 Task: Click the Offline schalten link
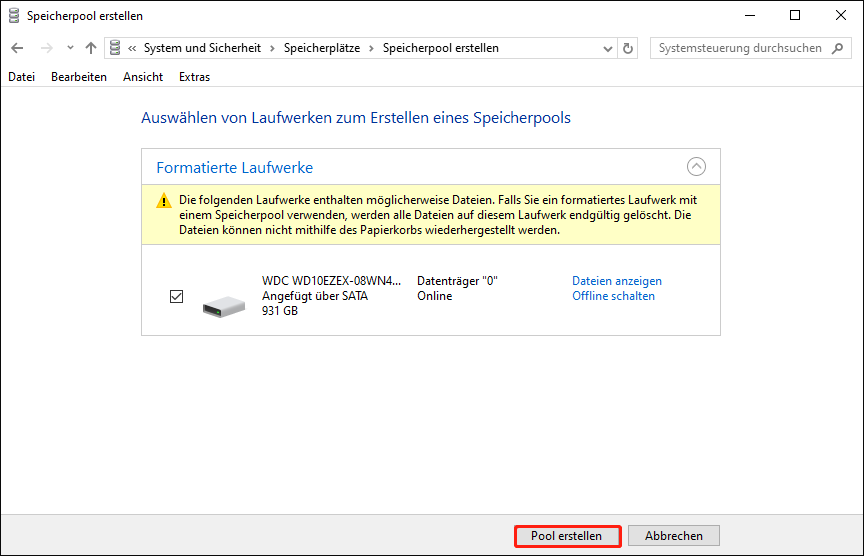pyautogui.click(x=613, y=296)
